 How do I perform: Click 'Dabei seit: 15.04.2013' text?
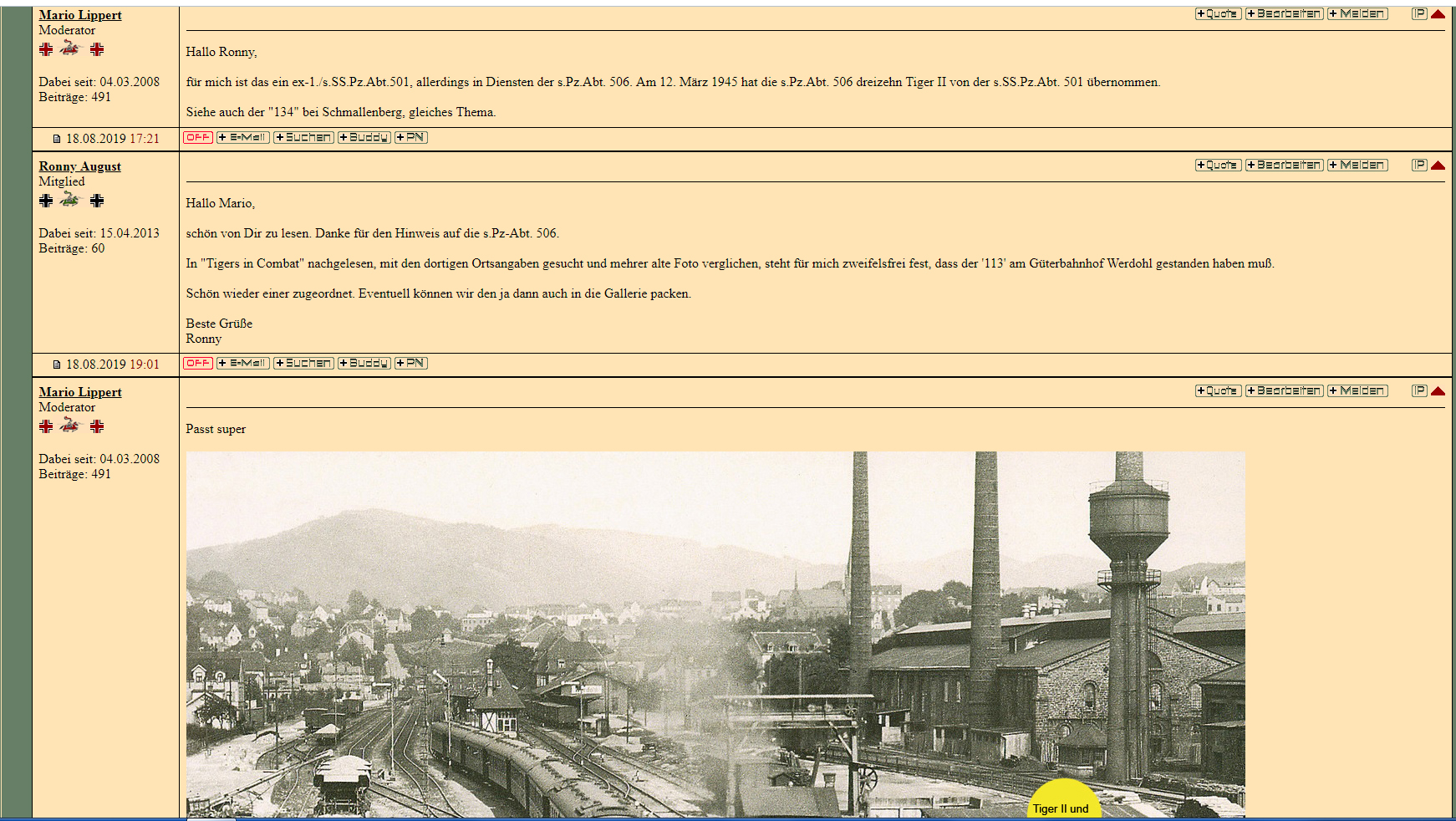99,233
